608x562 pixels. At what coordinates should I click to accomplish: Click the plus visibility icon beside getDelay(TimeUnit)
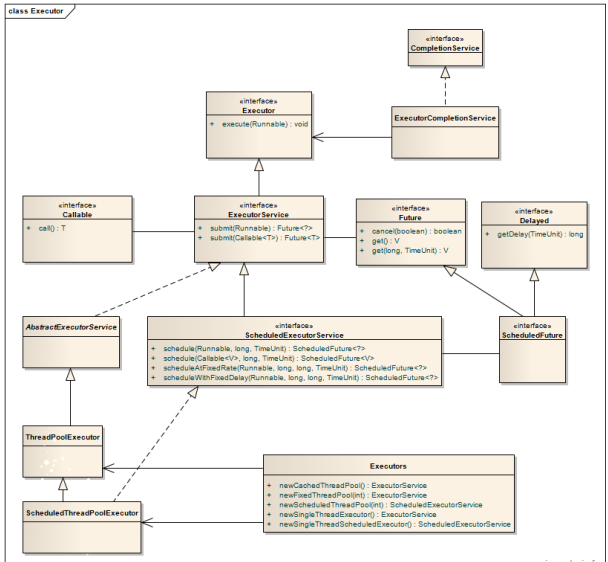tap(487, 234)
